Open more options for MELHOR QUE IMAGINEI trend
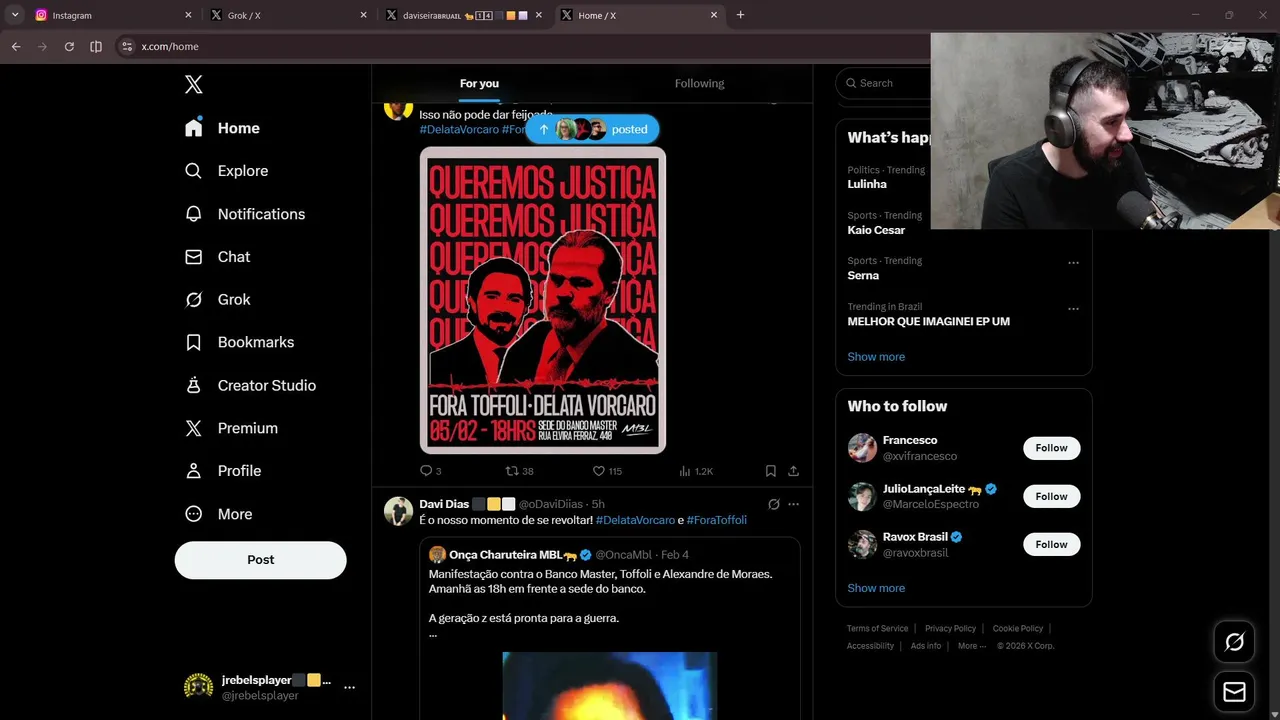The height and width of the screenshot is (720, 1280). [x=1073, y=309]
